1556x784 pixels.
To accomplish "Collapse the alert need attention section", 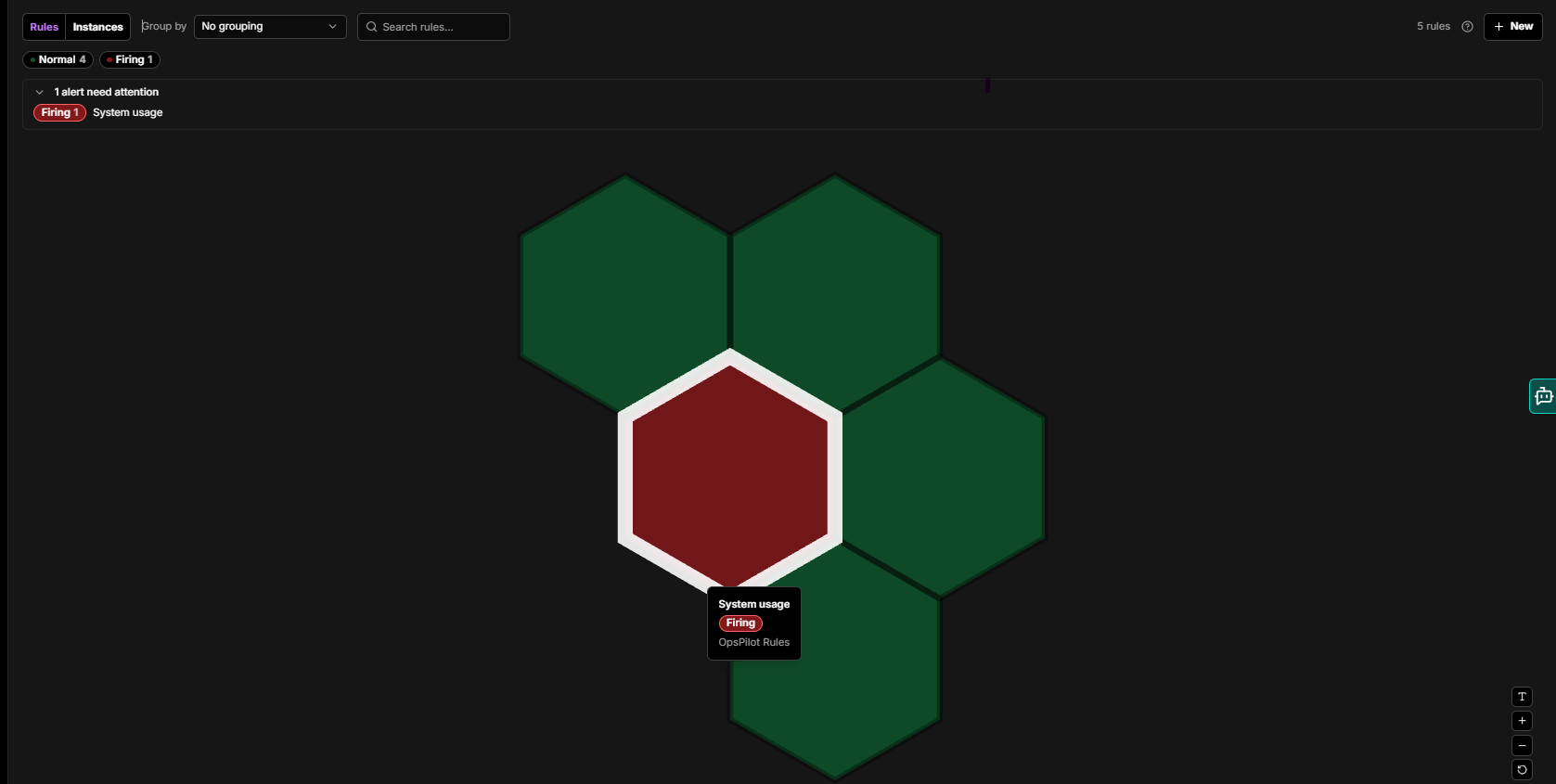I will [x=39, y=92].
